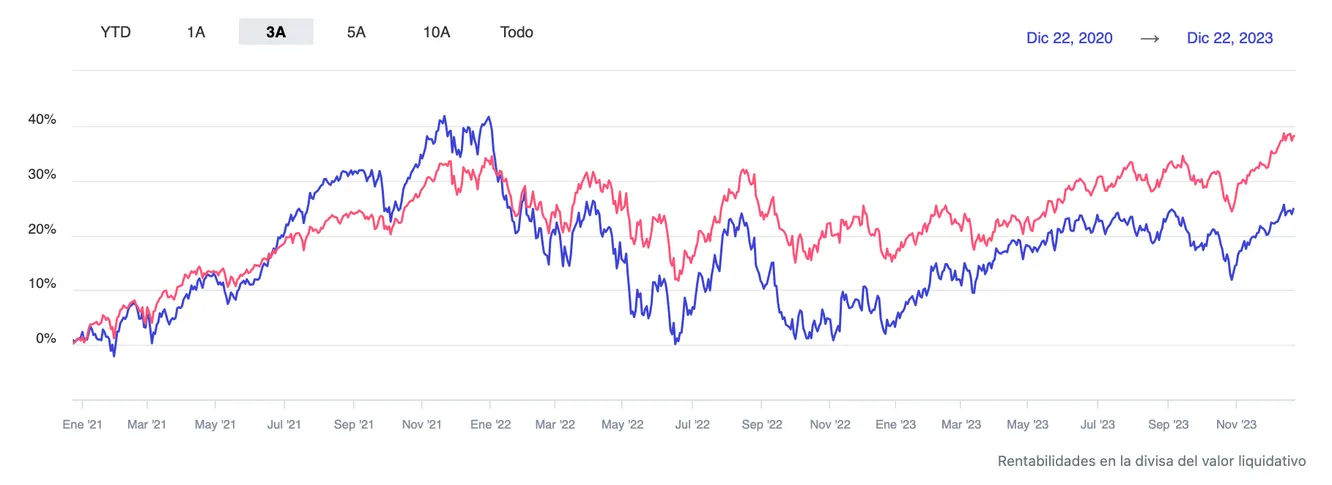Open the end date Dic 22, 2023
1332x485 pixels.
click(1230, 38)
